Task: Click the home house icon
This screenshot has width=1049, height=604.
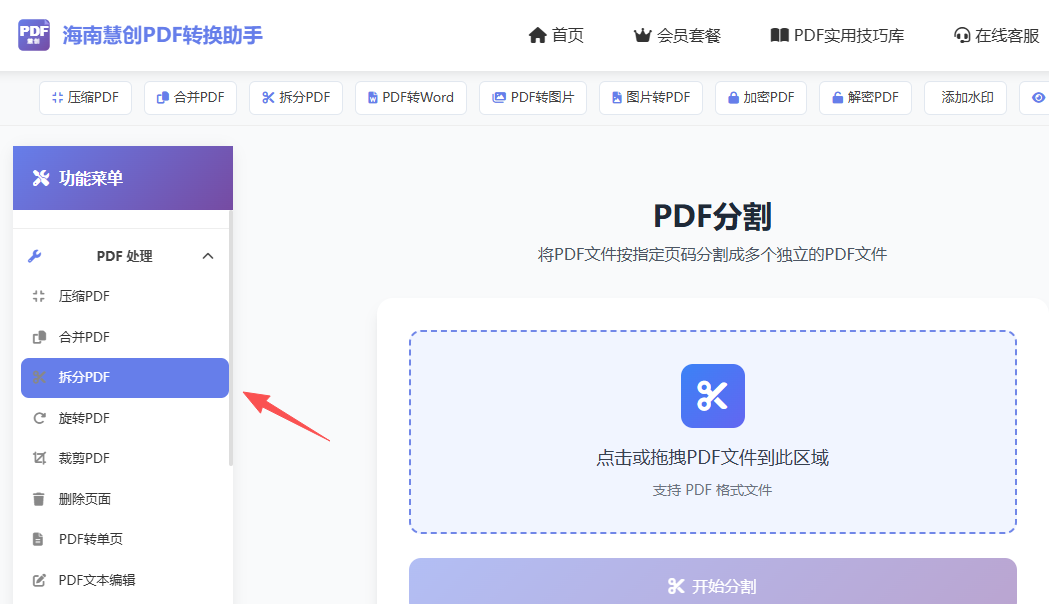Action: click(x=537, y=35)
